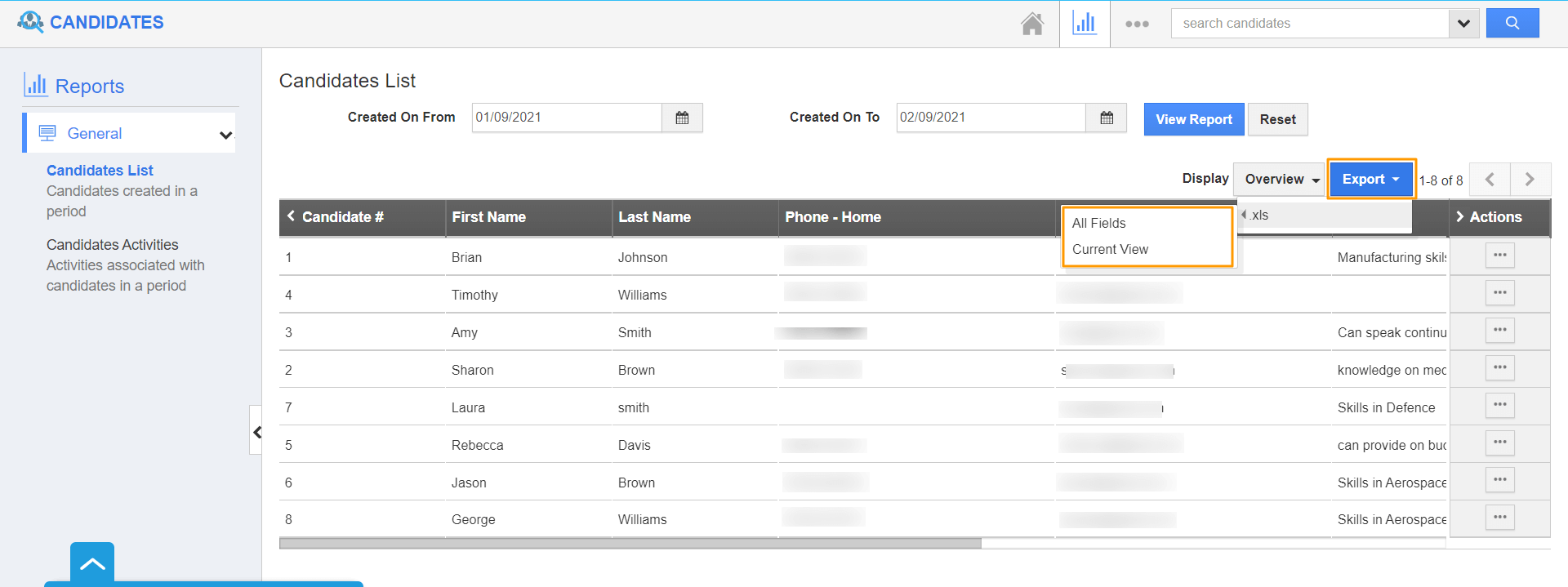Choose Current View export option

pyautogui.click(x=1110, y=249)
